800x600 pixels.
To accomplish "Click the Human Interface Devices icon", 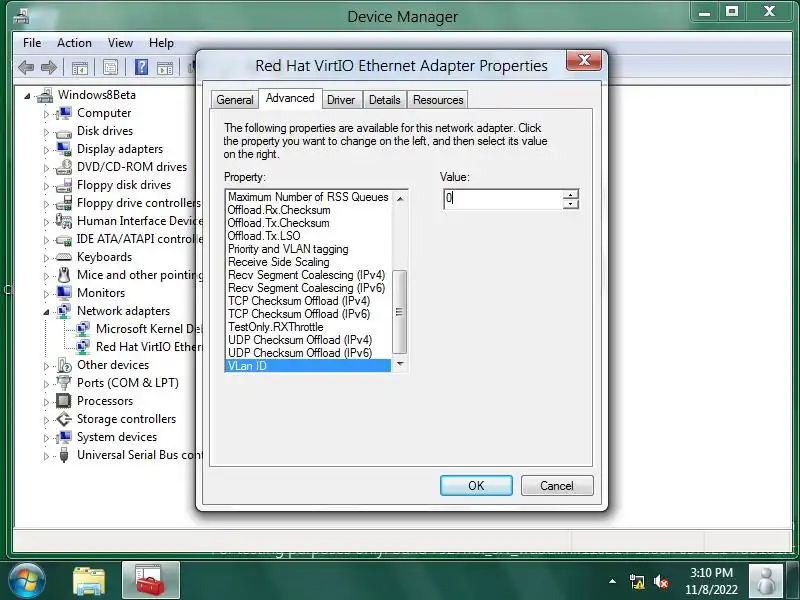I will point(64,221).
